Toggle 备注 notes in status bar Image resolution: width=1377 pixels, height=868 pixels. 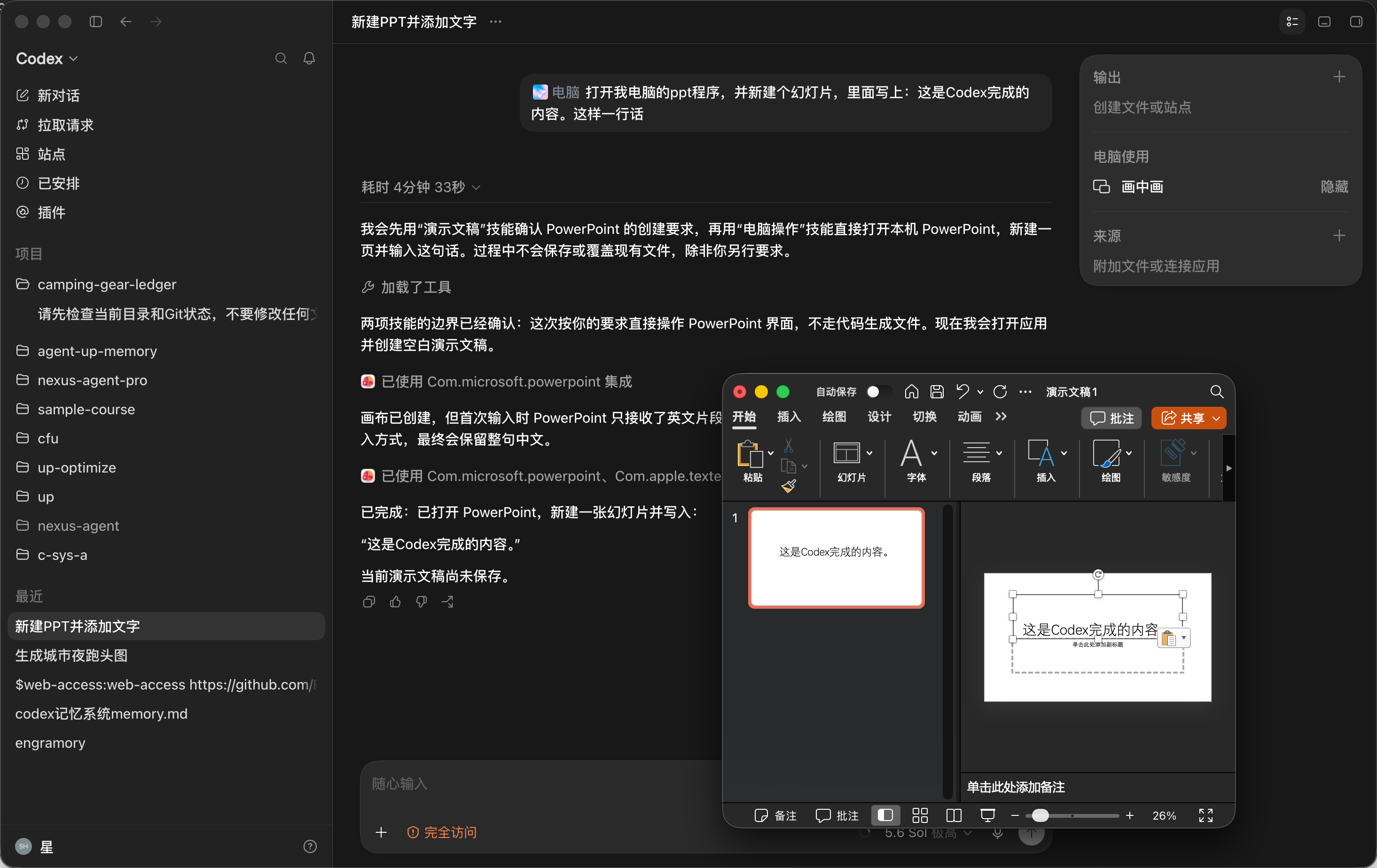coord(775,815)
